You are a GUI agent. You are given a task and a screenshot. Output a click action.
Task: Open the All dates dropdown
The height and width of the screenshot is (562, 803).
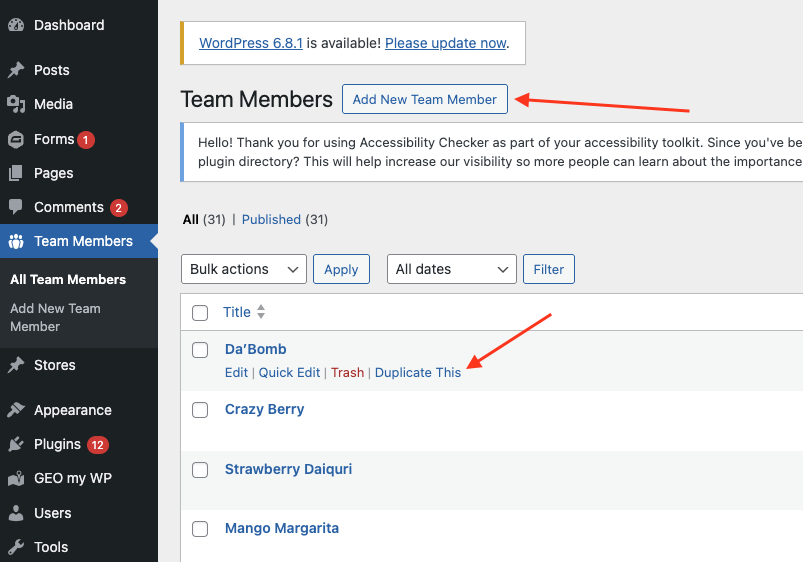coord(452,269)
